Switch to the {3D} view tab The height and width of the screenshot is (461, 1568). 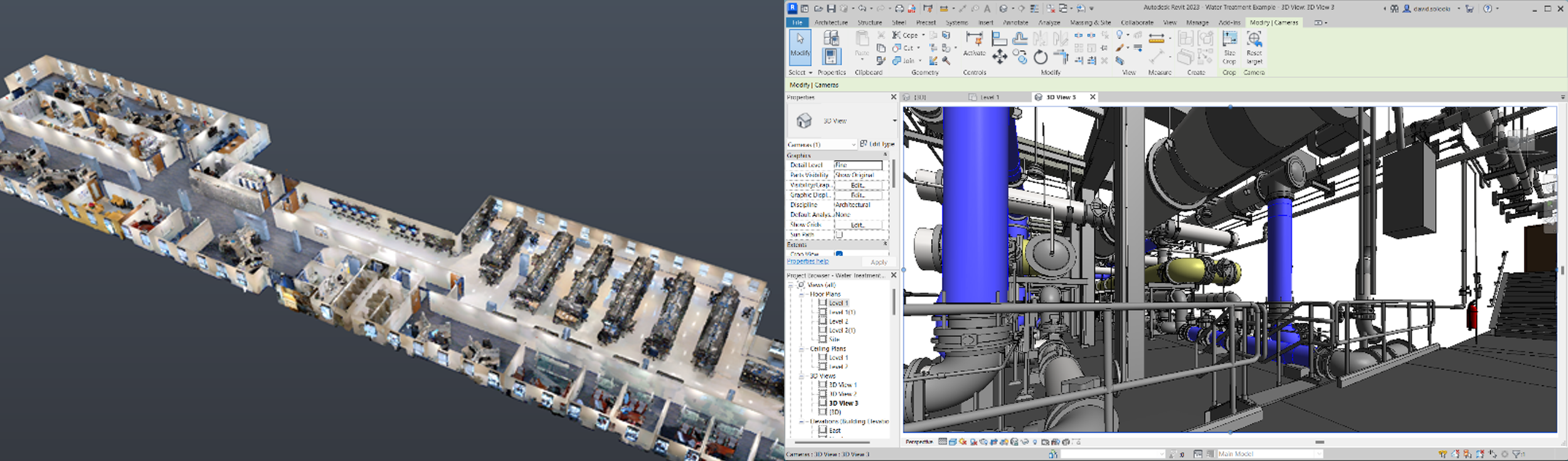[919, 97]
